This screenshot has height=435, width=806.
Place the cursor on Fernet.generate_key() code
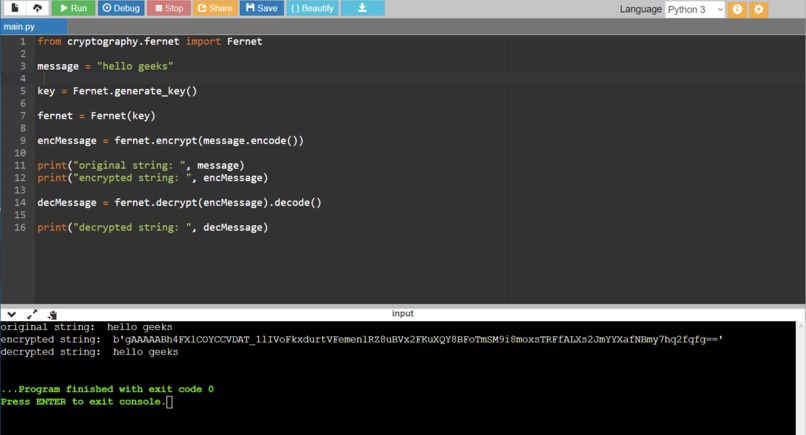coord(135,91)
